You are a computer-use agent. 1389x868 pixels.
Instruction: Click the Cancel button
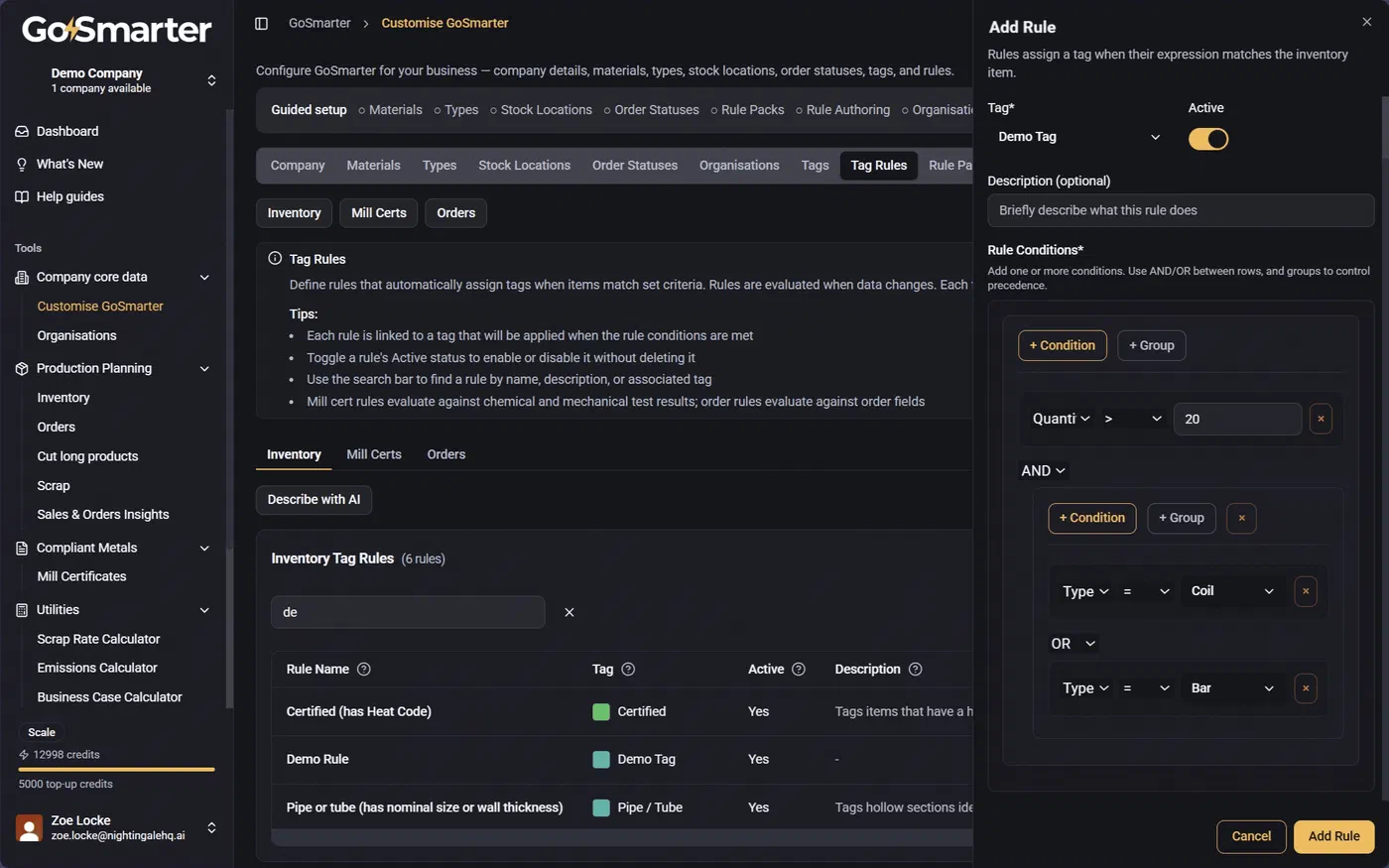point(1251,836)
